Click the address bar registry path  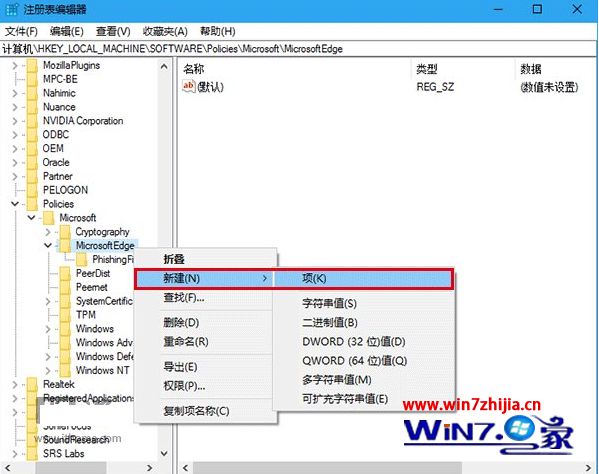click(x=173, y=49)
